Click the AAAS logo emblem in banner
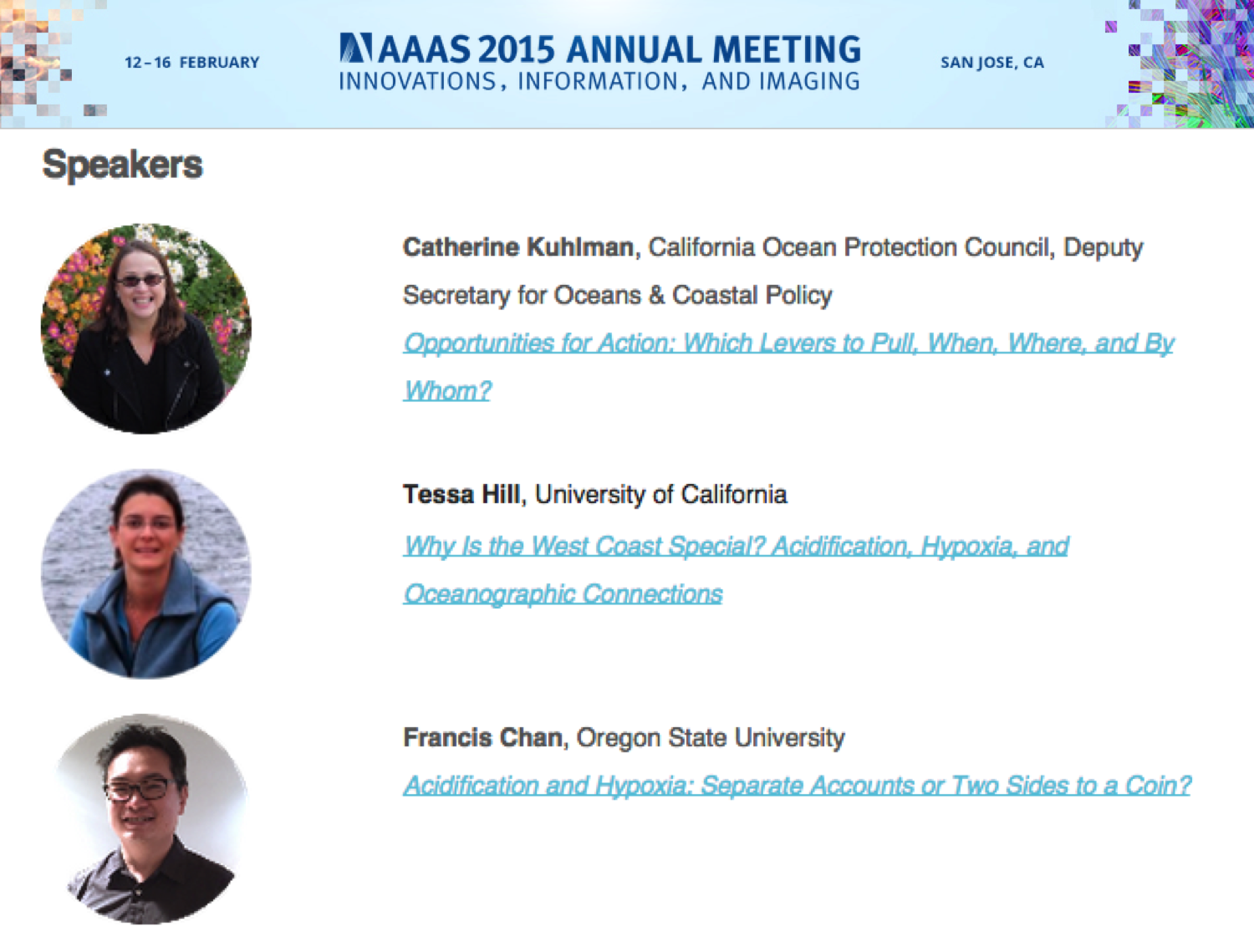 [x=355, y=48]
